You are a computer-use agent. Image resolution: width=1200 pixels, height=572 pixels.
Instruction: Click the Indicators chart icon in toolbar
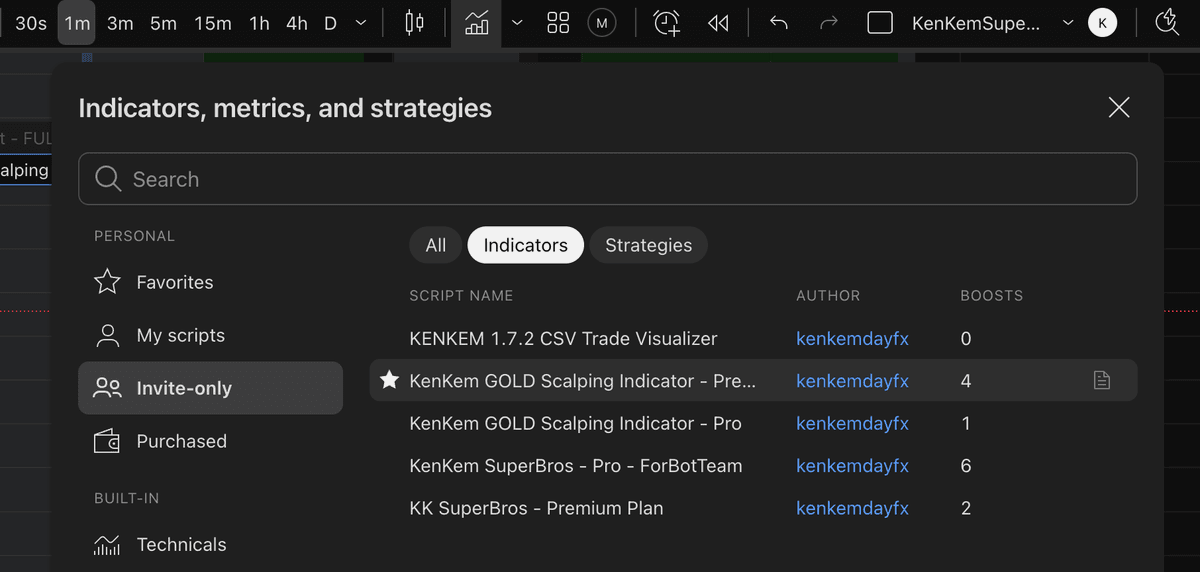(477, 23)
